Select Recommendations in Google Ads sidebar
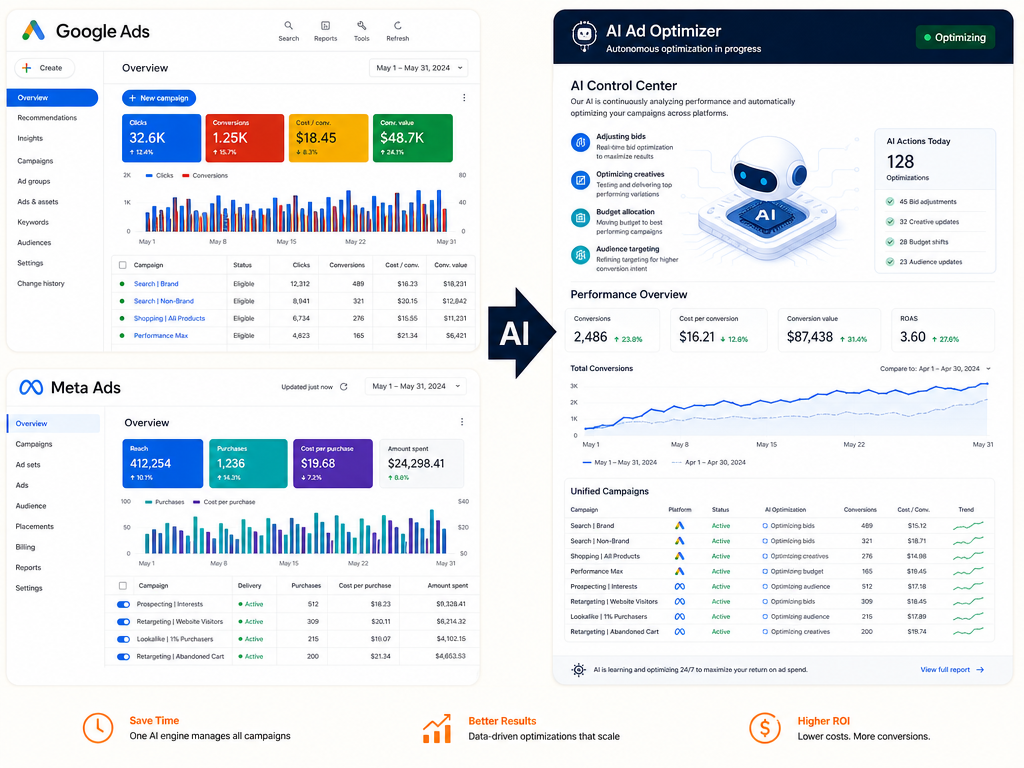1024x768 pixels. pos(47,118)
